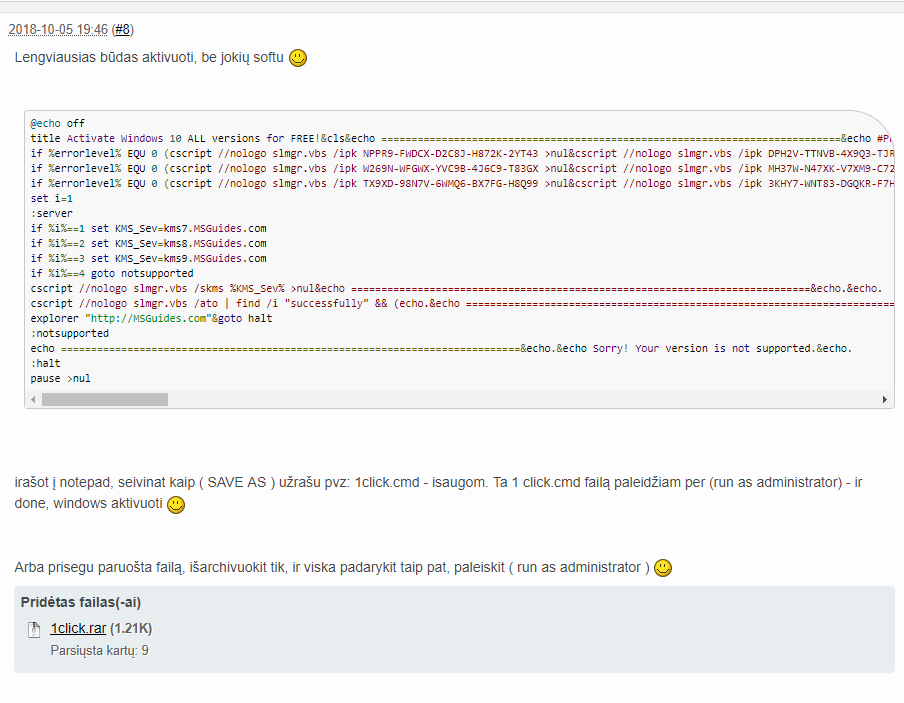Click the 'Sorry! Your version is not supported' text
The height and width of the screenshot is (703, 904).
pos(702,348)
